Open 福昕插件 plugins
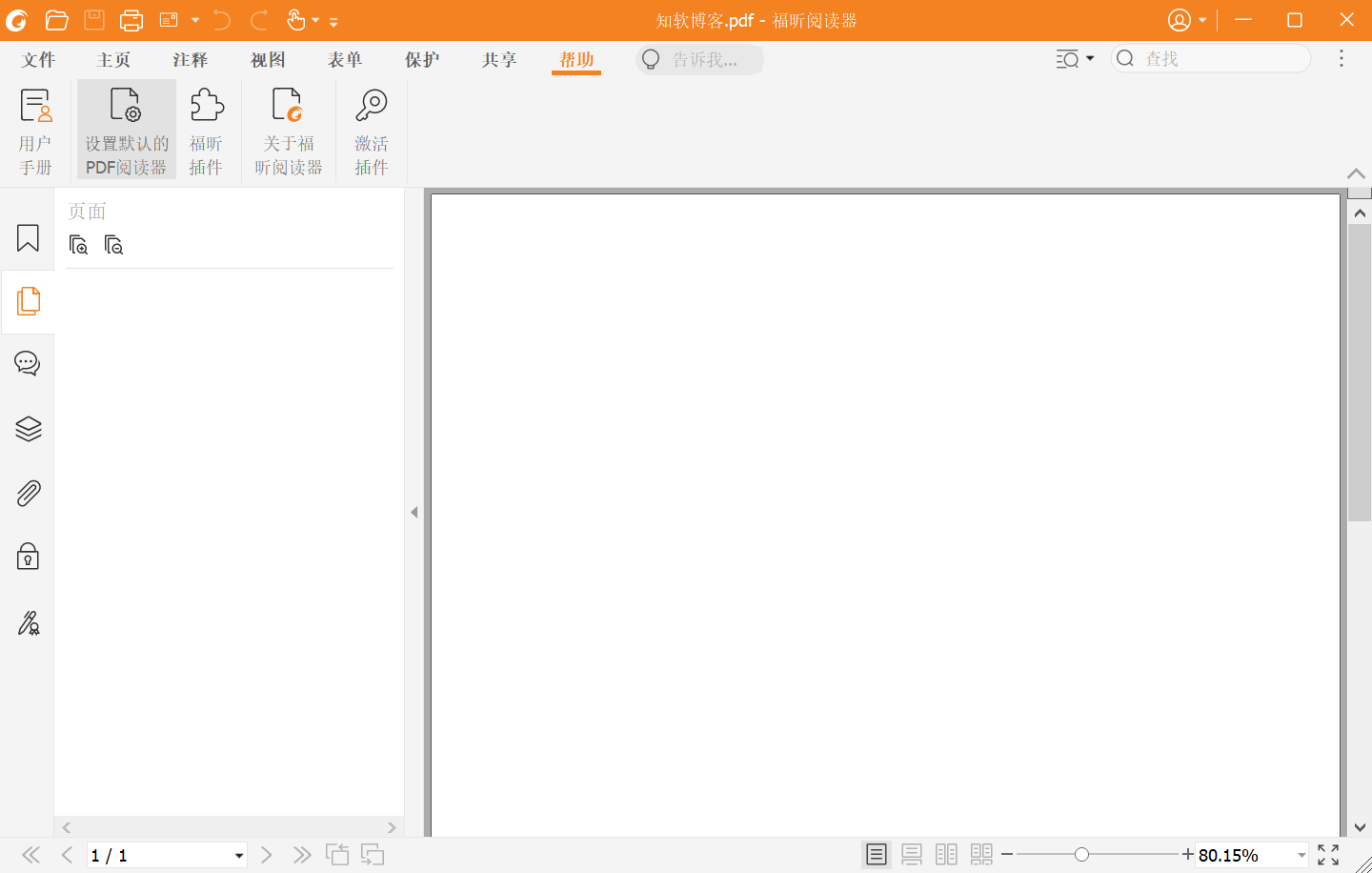Screen dimensions: 1372x873 pos(206,131)
